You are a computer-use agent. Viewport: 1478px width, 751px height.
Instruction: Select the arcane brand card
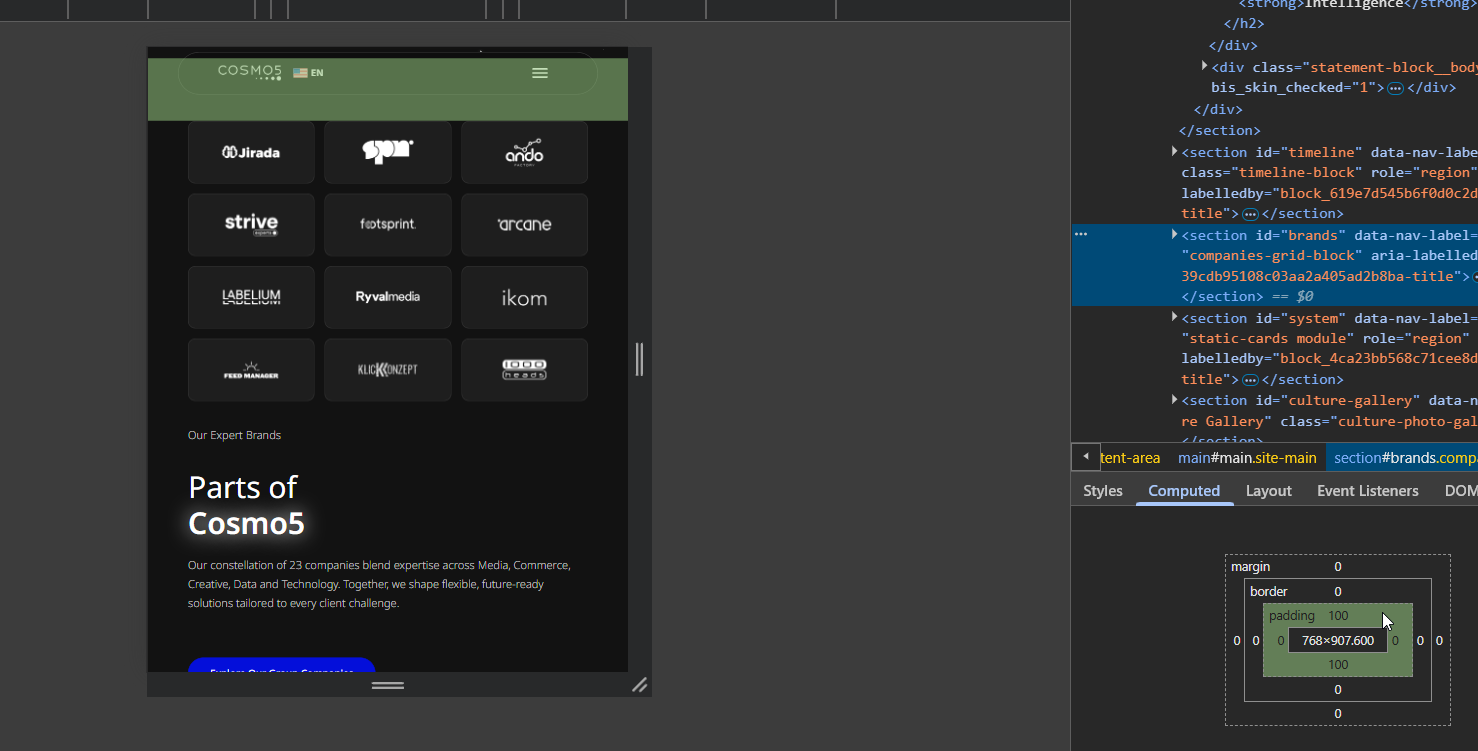(x=524, y=224)
